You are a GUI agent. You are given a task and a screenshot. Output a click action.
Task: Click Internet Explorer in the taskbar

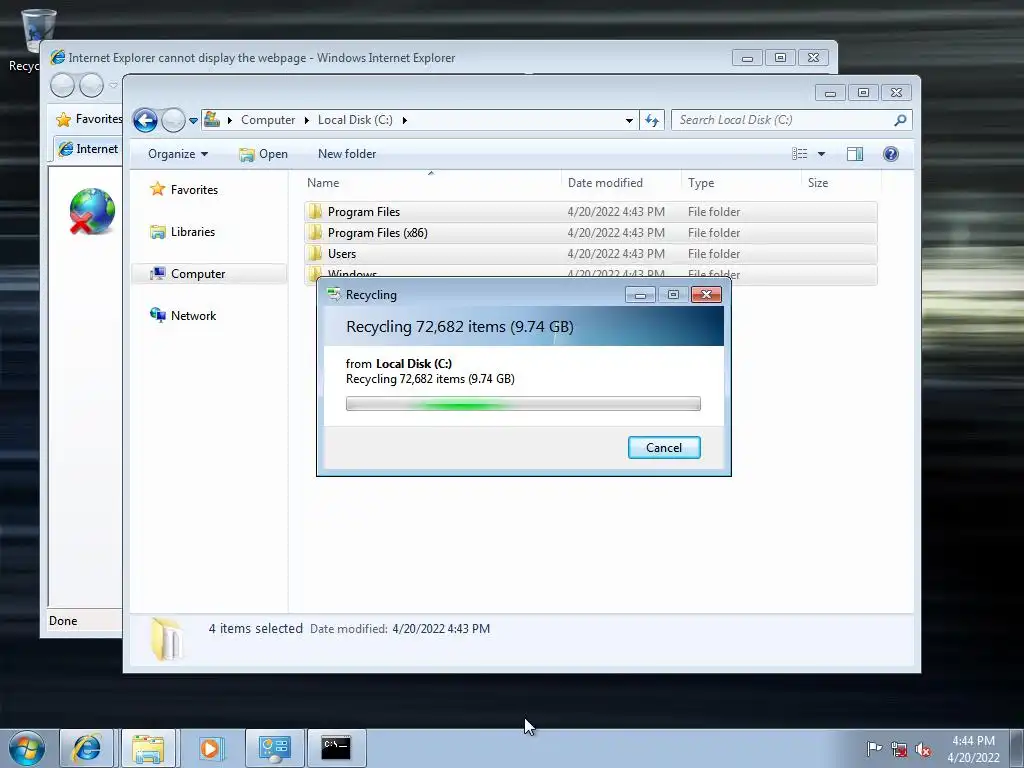click(x=86, y=748)
